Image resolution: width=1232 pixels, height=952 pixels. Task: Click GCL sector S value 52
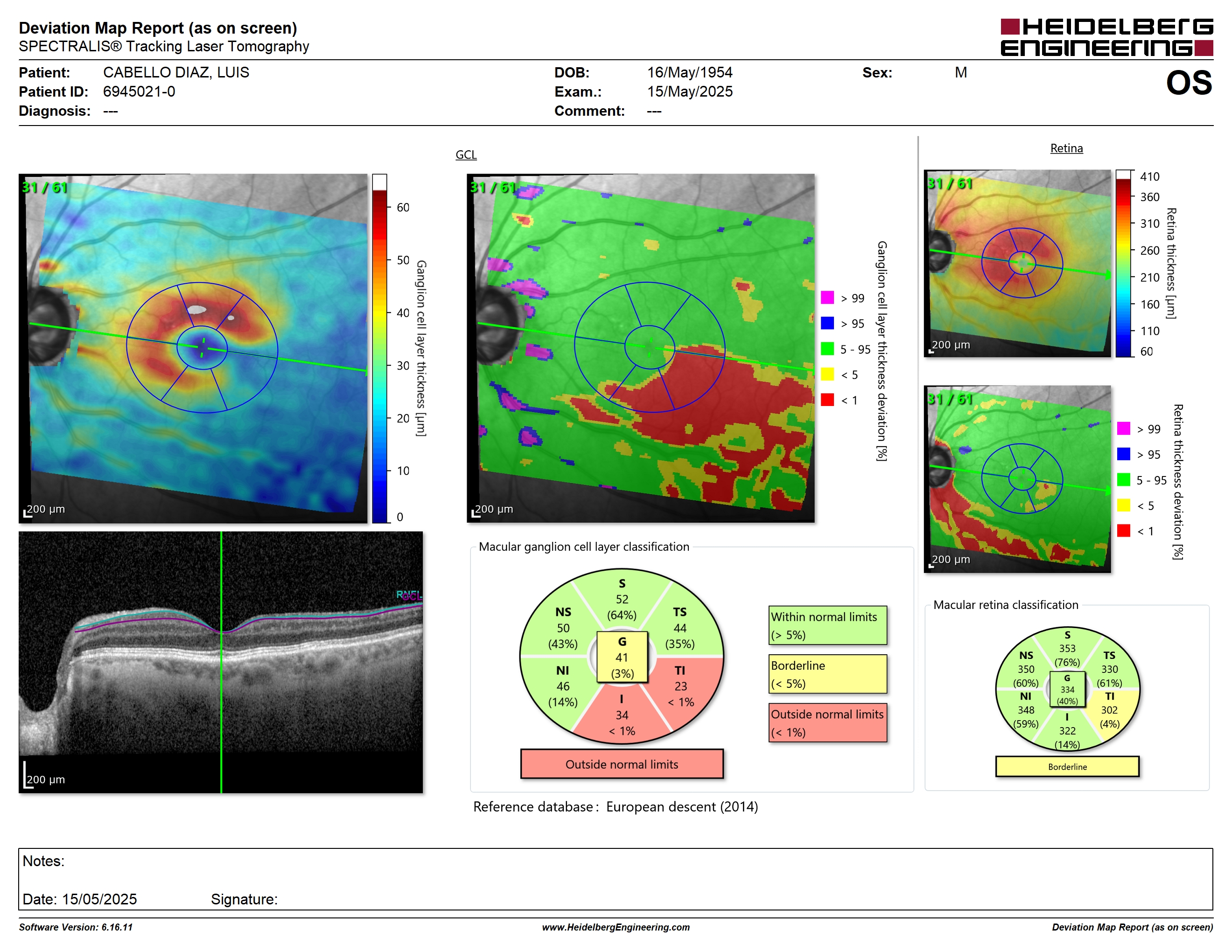pos(622,600)
